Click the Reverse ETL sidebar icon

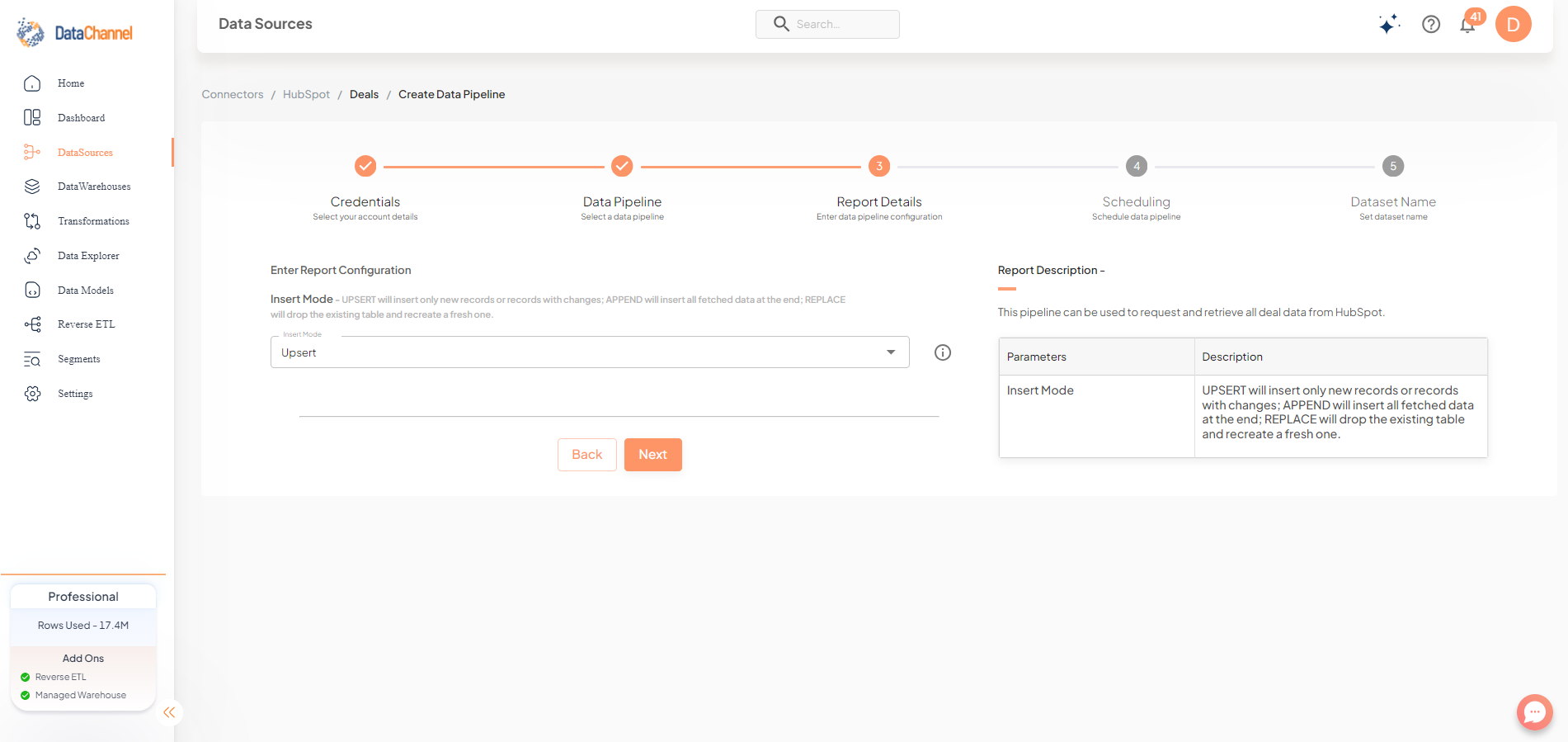(x=32, y=324)
